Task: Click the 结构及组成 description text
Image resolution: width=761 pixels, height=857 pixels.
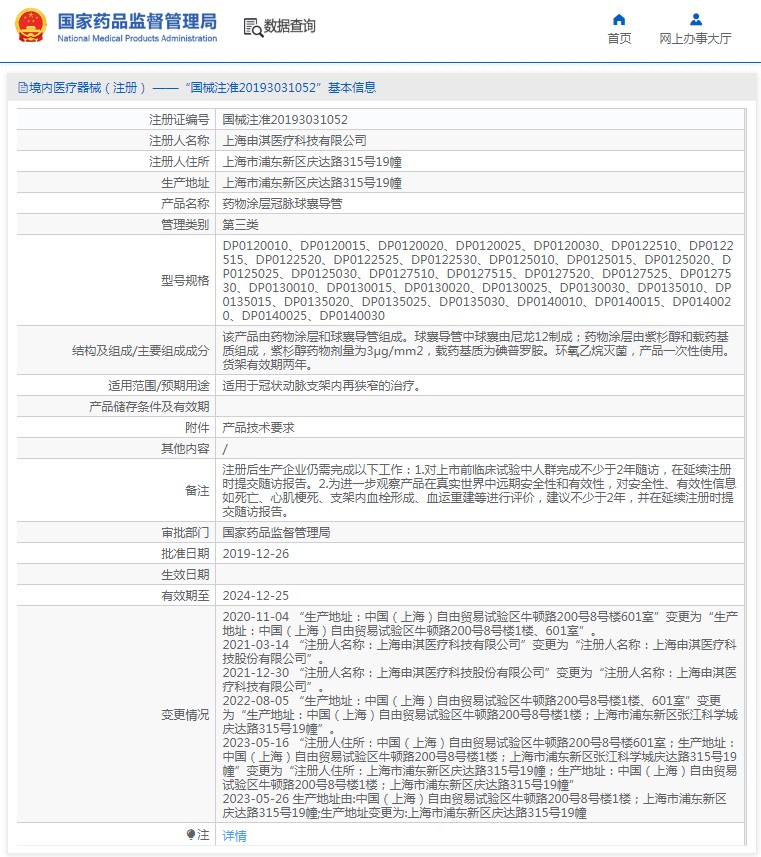Action: tap(479, 350)
